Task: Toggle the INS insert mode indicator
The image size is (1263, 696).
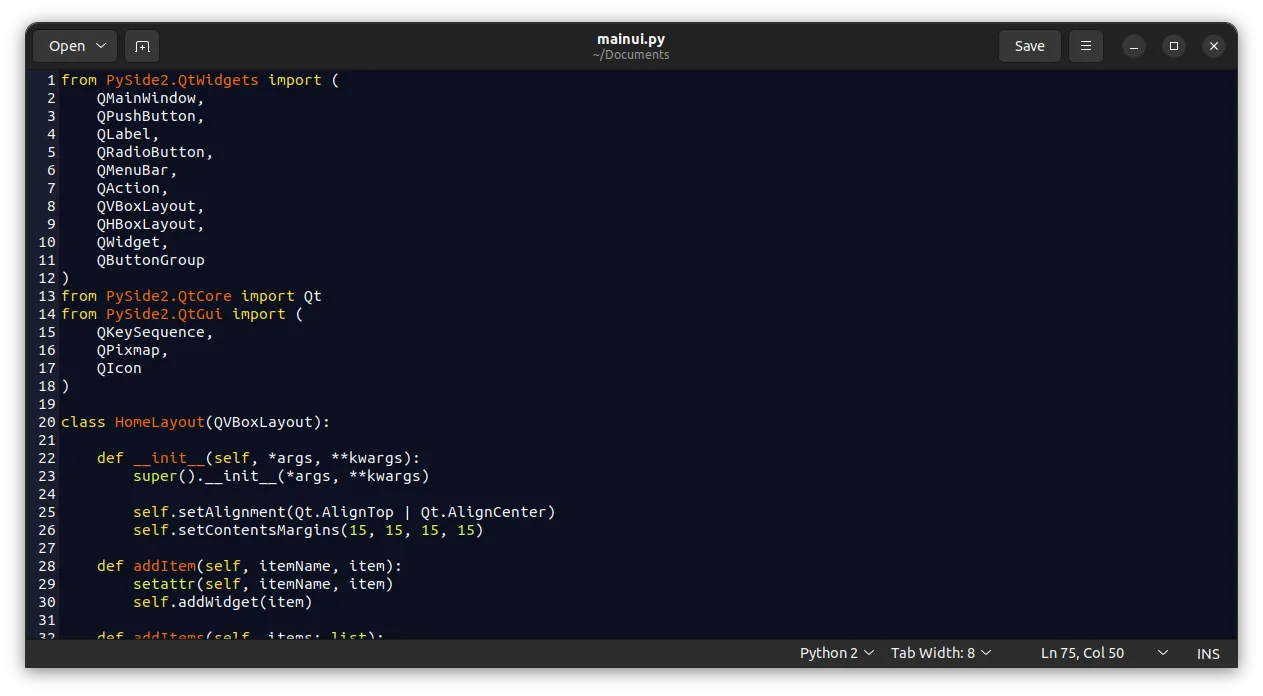Action: [1208, 653]
